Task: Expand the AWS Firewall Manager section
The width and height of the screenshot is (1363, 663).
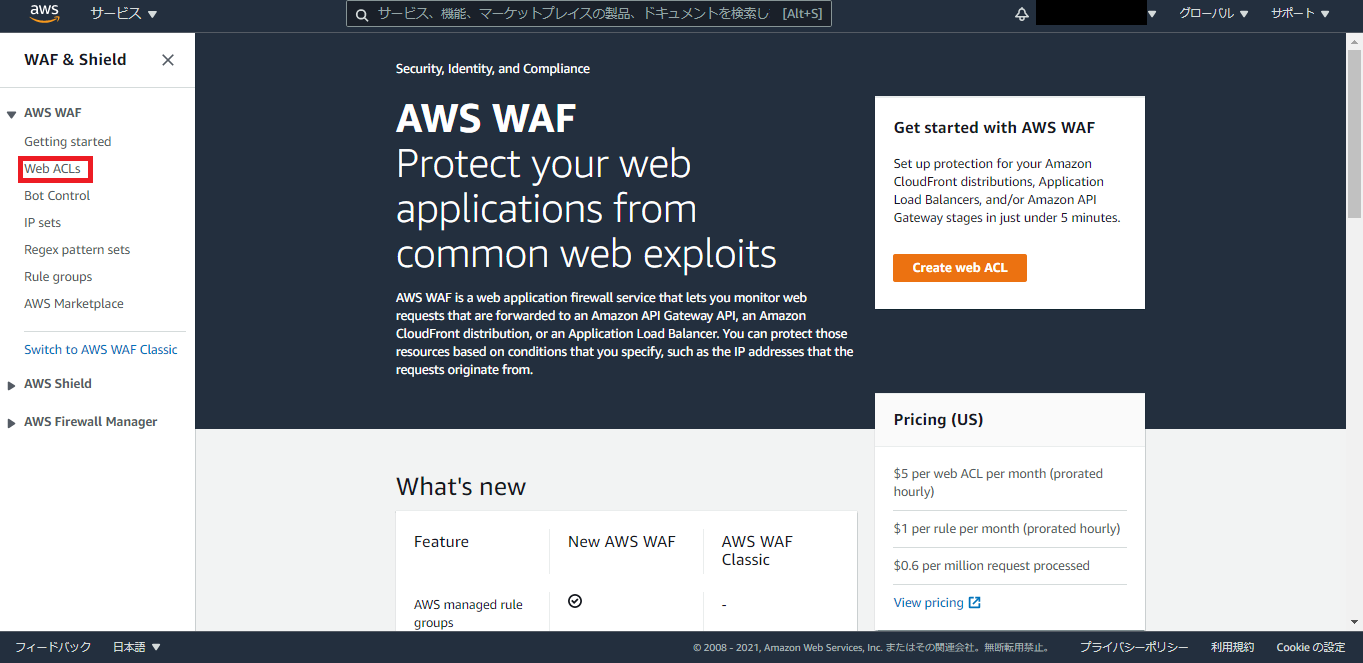Action: [x=12, y=423]
